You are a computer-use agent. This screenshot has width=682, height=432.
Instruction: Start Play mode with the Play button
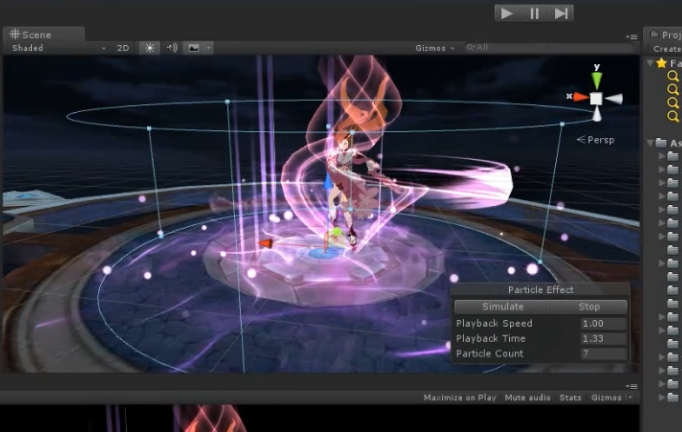[x=508, y=13]
